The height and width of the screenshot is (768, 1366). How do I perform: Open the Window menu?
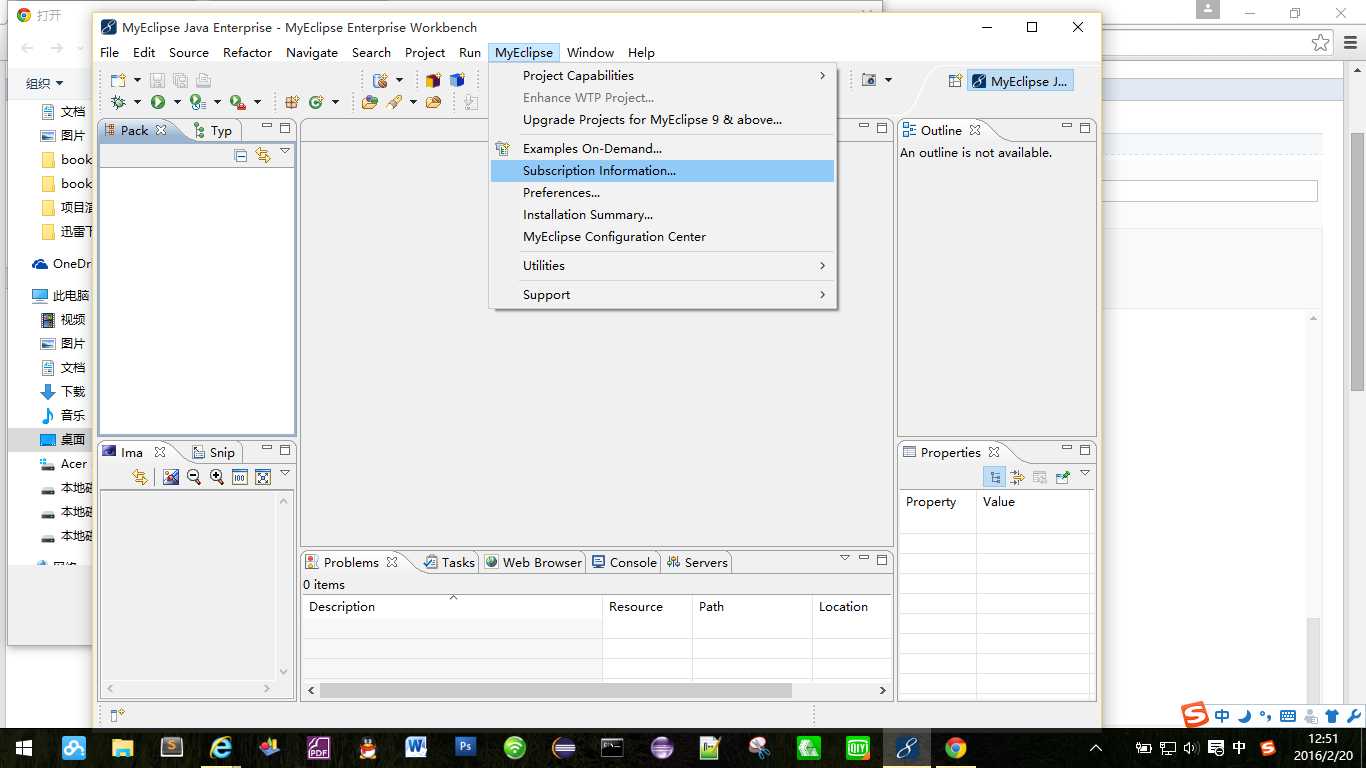pyautogui.click(x=590, y=52)
